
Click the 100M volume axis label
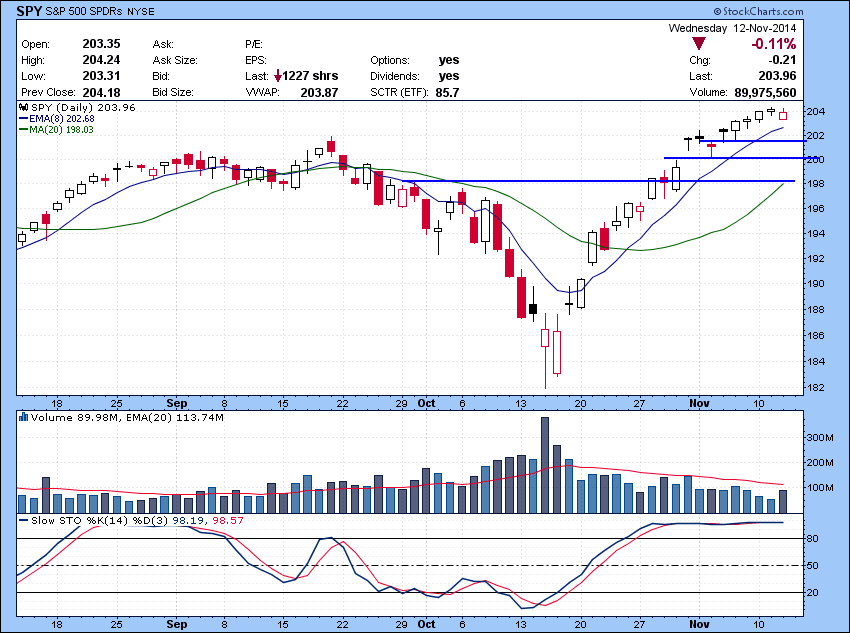820,487
